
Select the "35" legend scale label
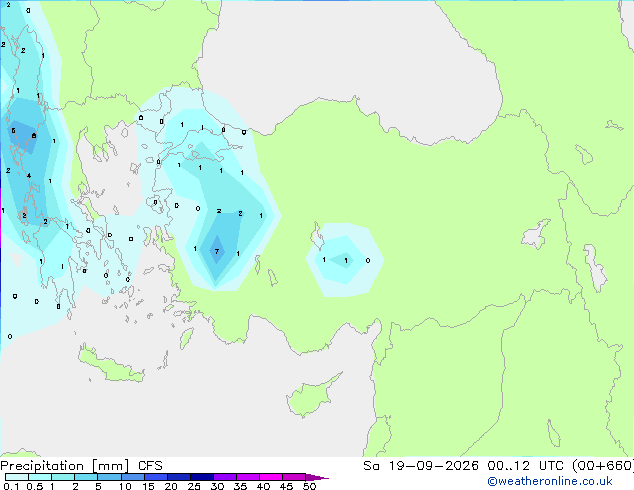(240, 486)
